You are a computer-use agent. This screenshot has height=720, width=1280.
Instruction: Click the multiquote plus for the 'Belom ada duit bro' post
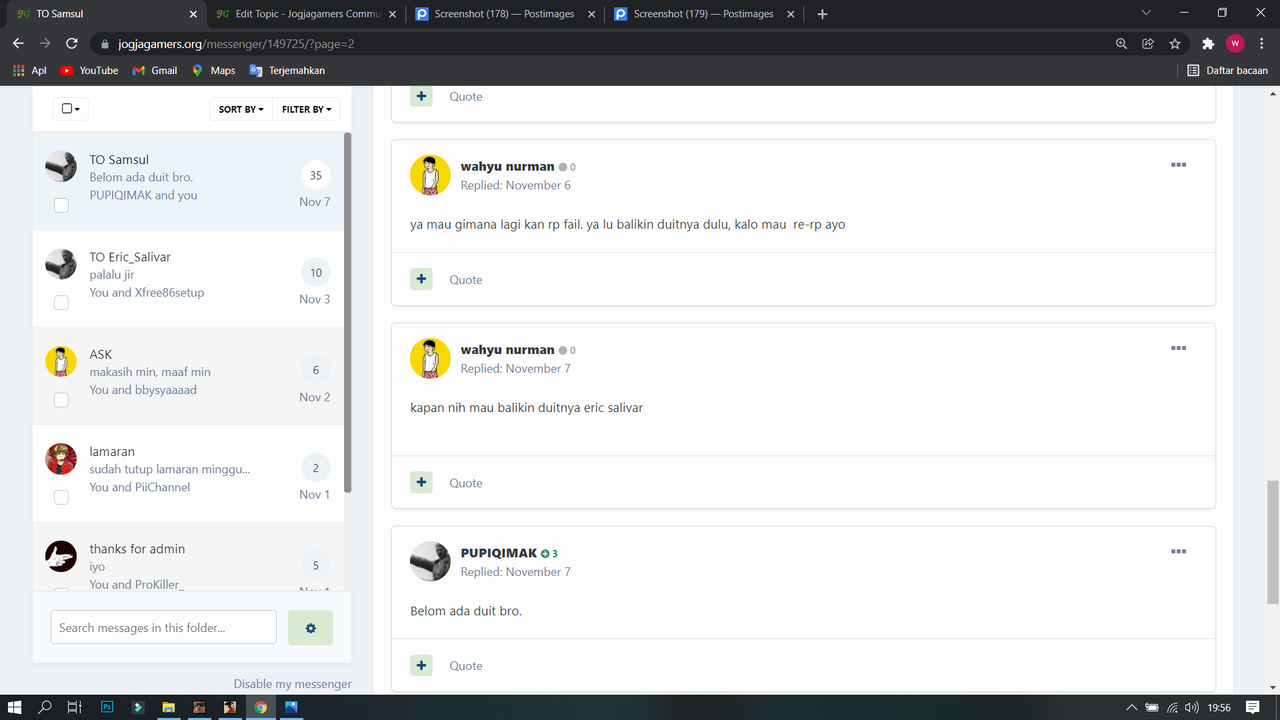[421, 665]
